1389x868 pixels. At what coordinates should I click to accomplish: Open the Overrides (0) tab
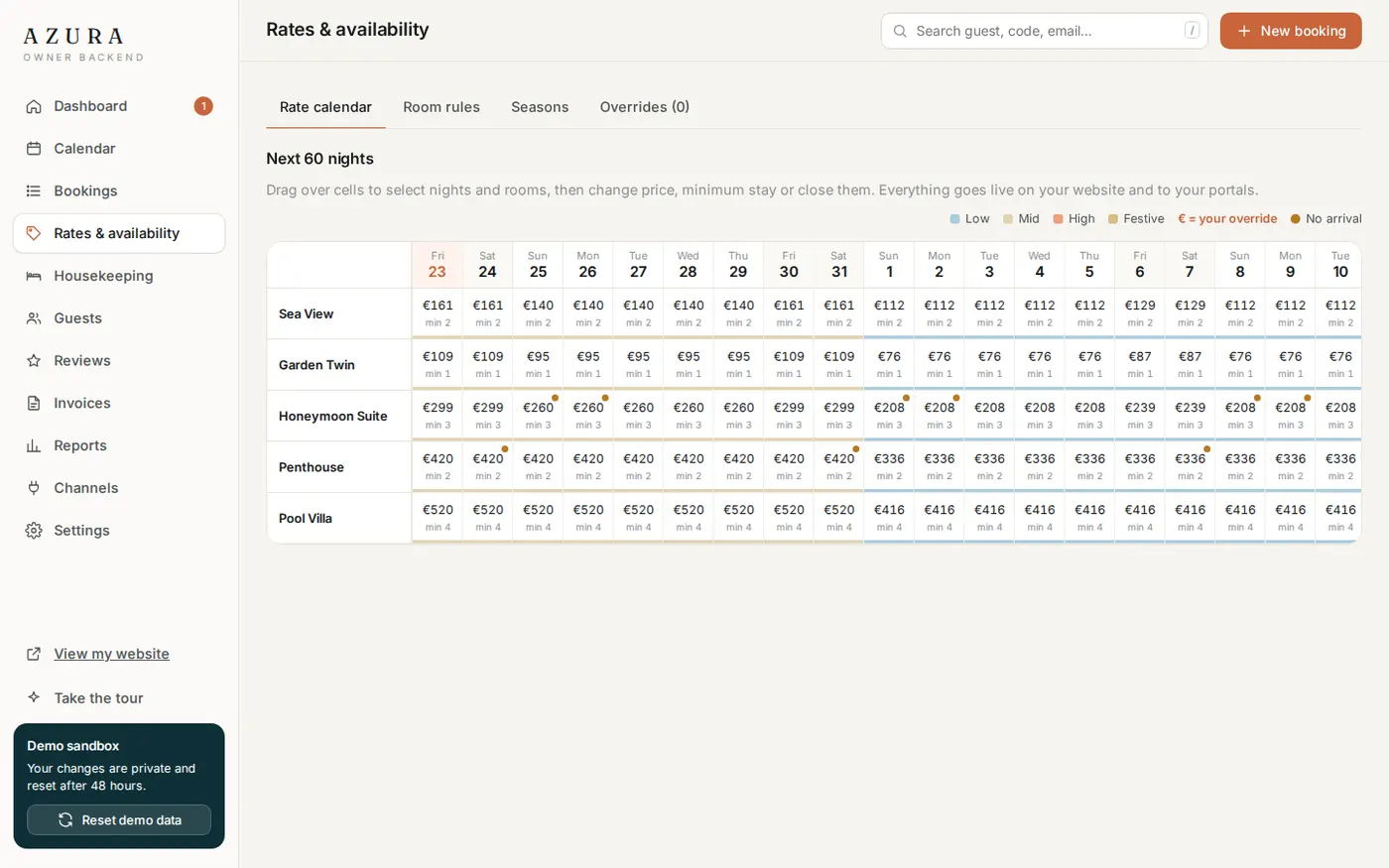point(645,107)
